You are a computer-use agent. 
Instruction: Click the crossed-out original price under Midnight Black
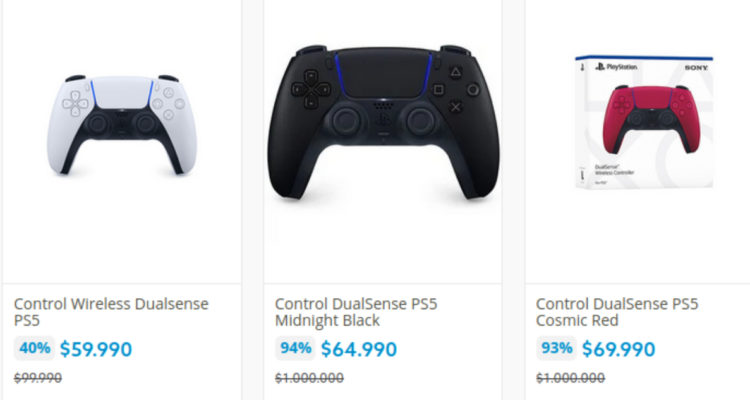pos(309,377)
